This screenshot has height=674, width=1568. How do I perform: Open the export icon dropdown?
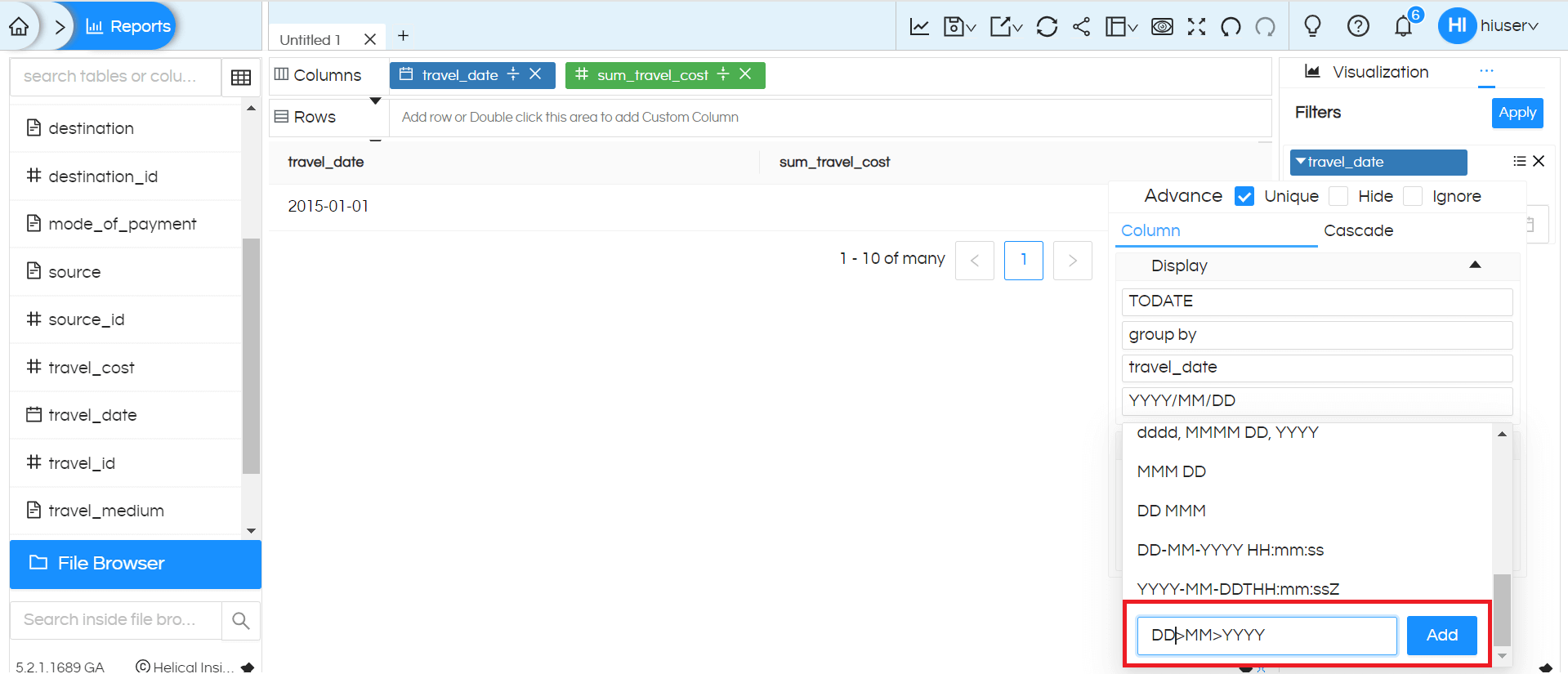coord(1006,27)
